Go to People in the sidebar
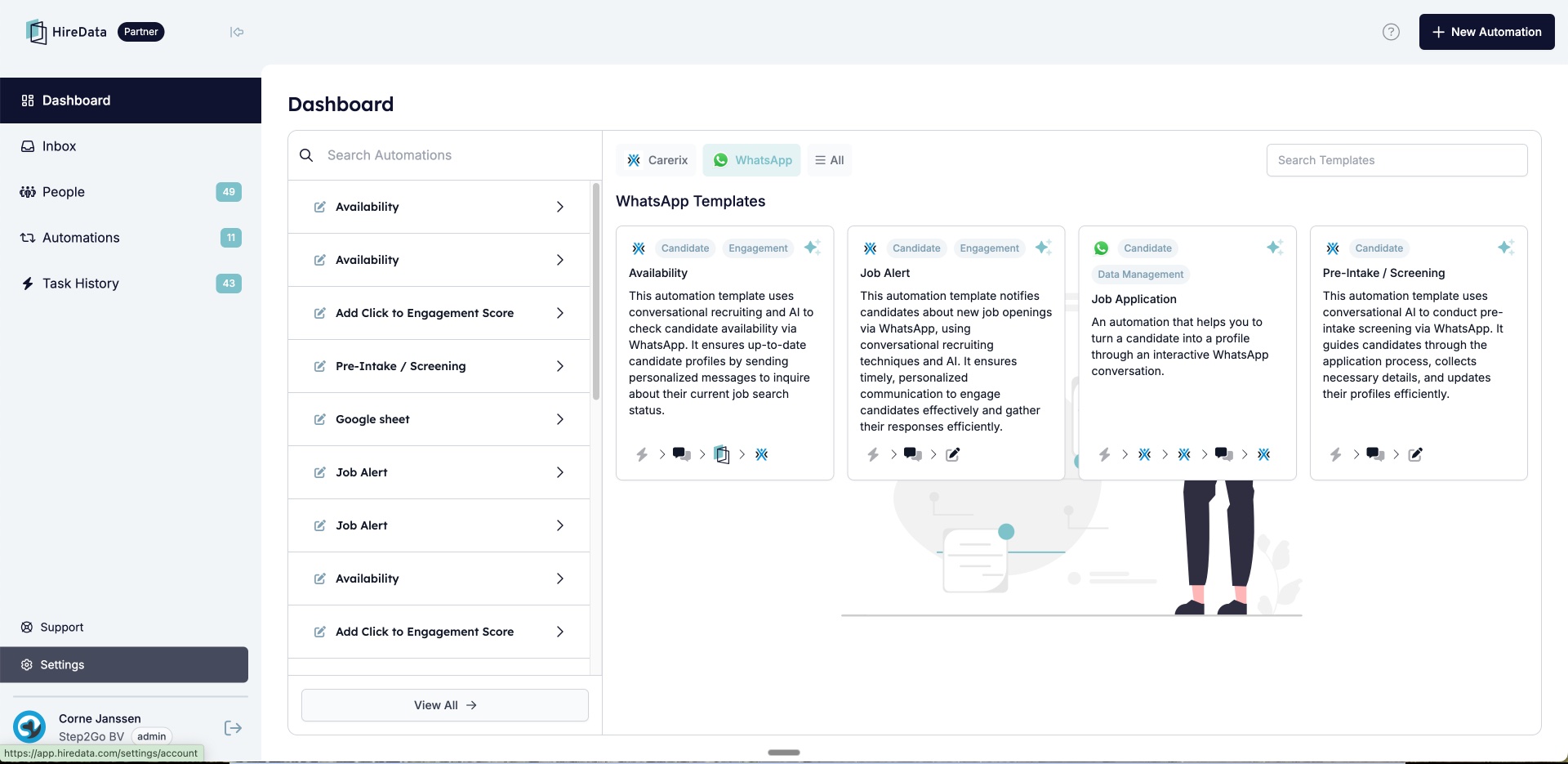The width and height of the screenshot is (1568, 764). (x=131, y=192)
